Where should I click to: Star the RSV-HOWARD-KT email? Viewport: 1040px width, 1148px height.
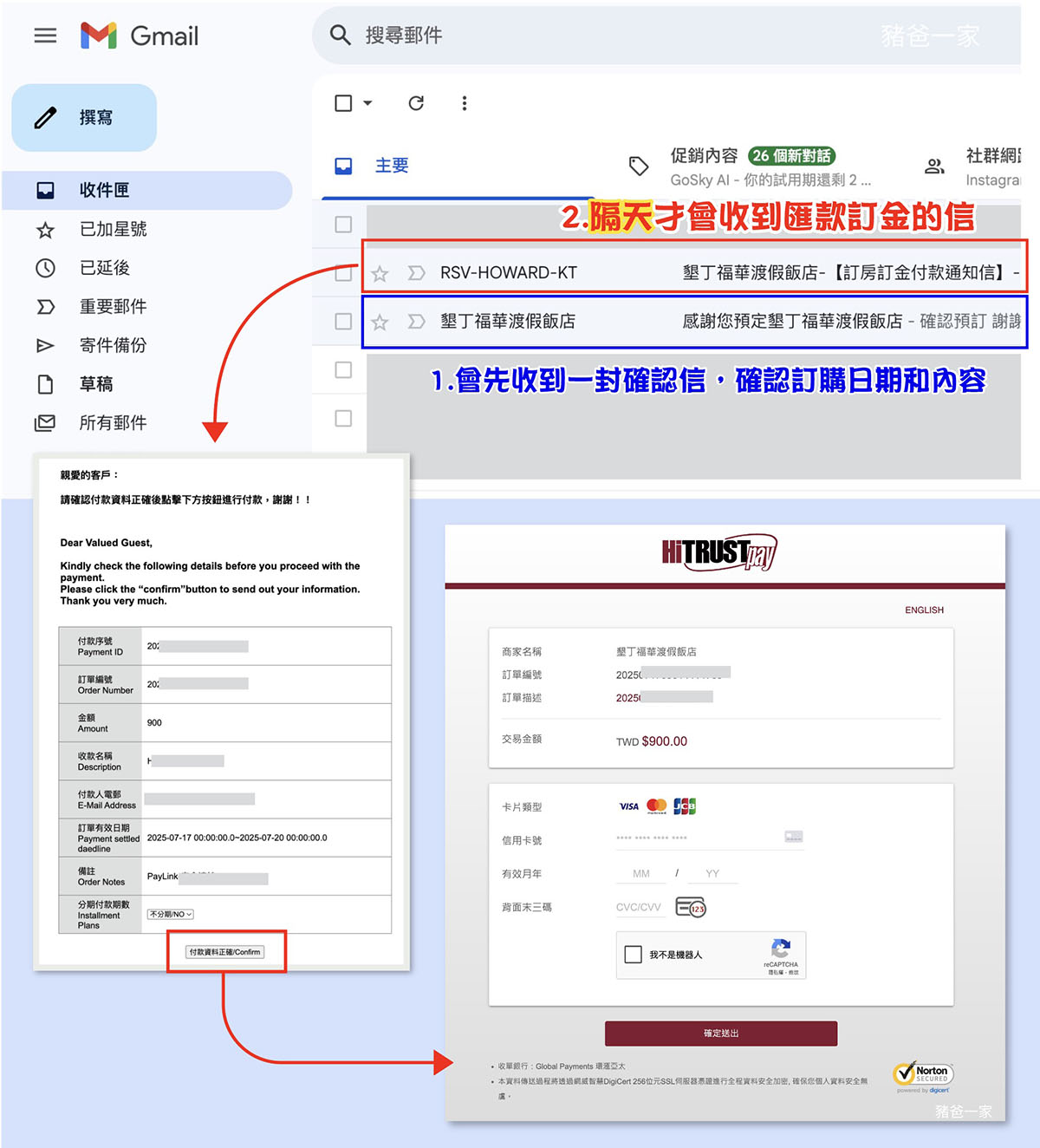coord(380,274)
